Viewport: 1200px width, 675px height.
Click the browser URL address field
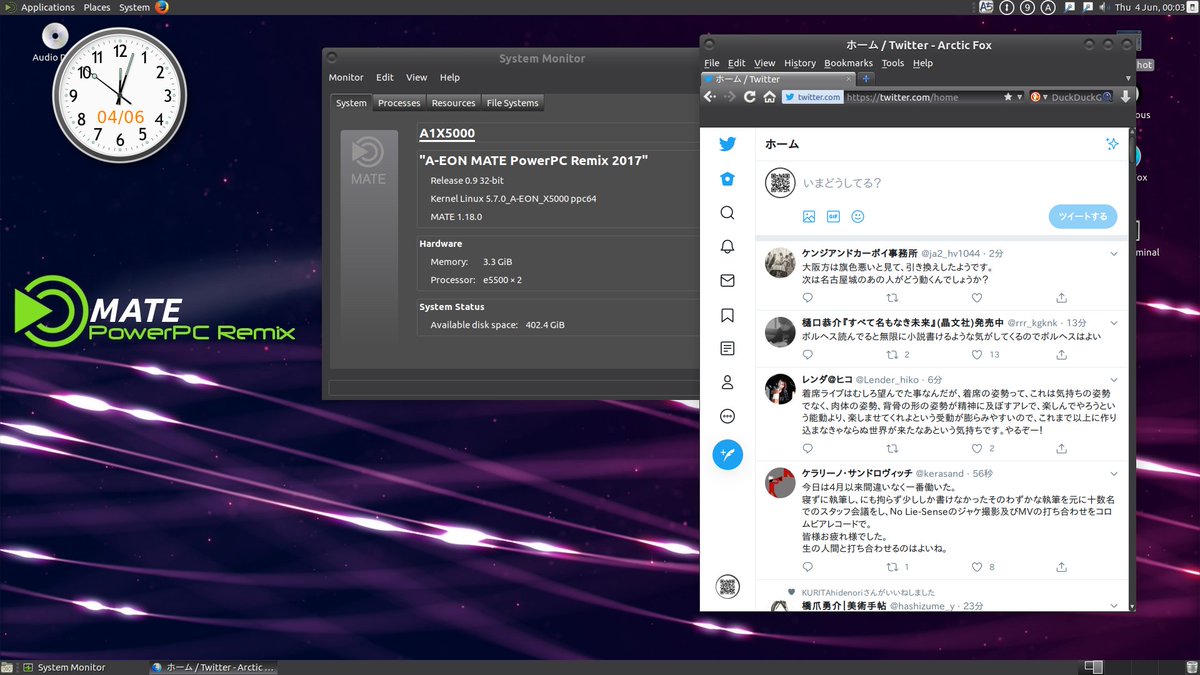coord(921,97)
